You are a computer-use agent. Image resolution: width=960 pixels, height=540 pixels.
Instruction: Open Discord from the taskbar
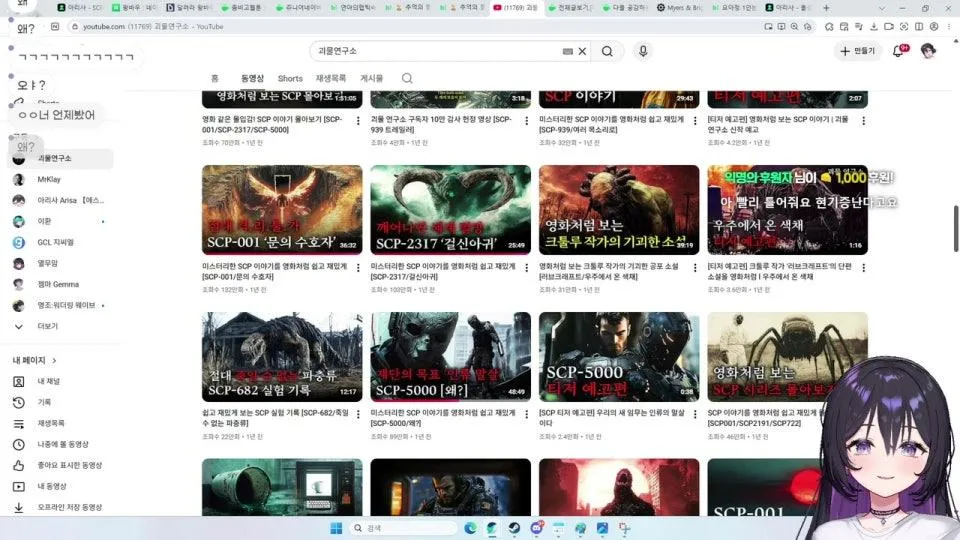[x=536, y=528]
